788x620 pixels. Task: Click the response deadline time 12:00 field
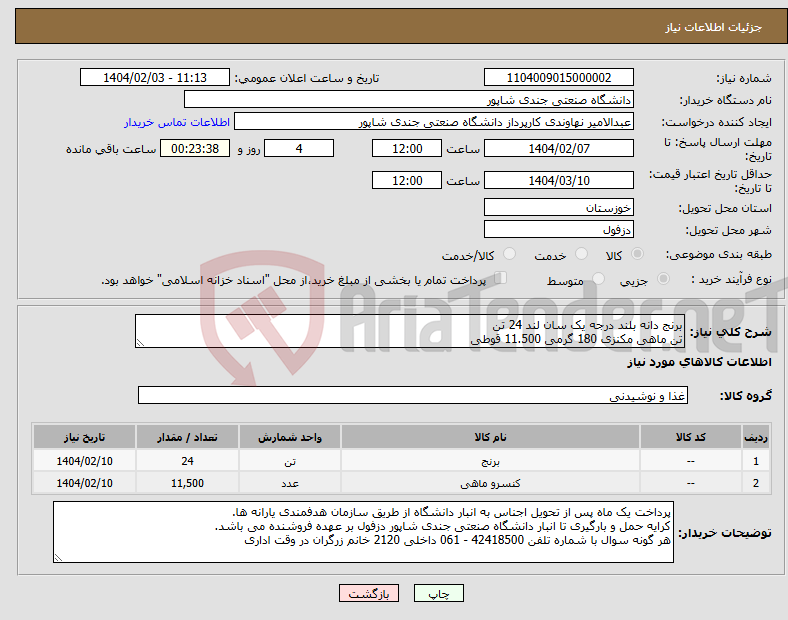click(407, 148)
